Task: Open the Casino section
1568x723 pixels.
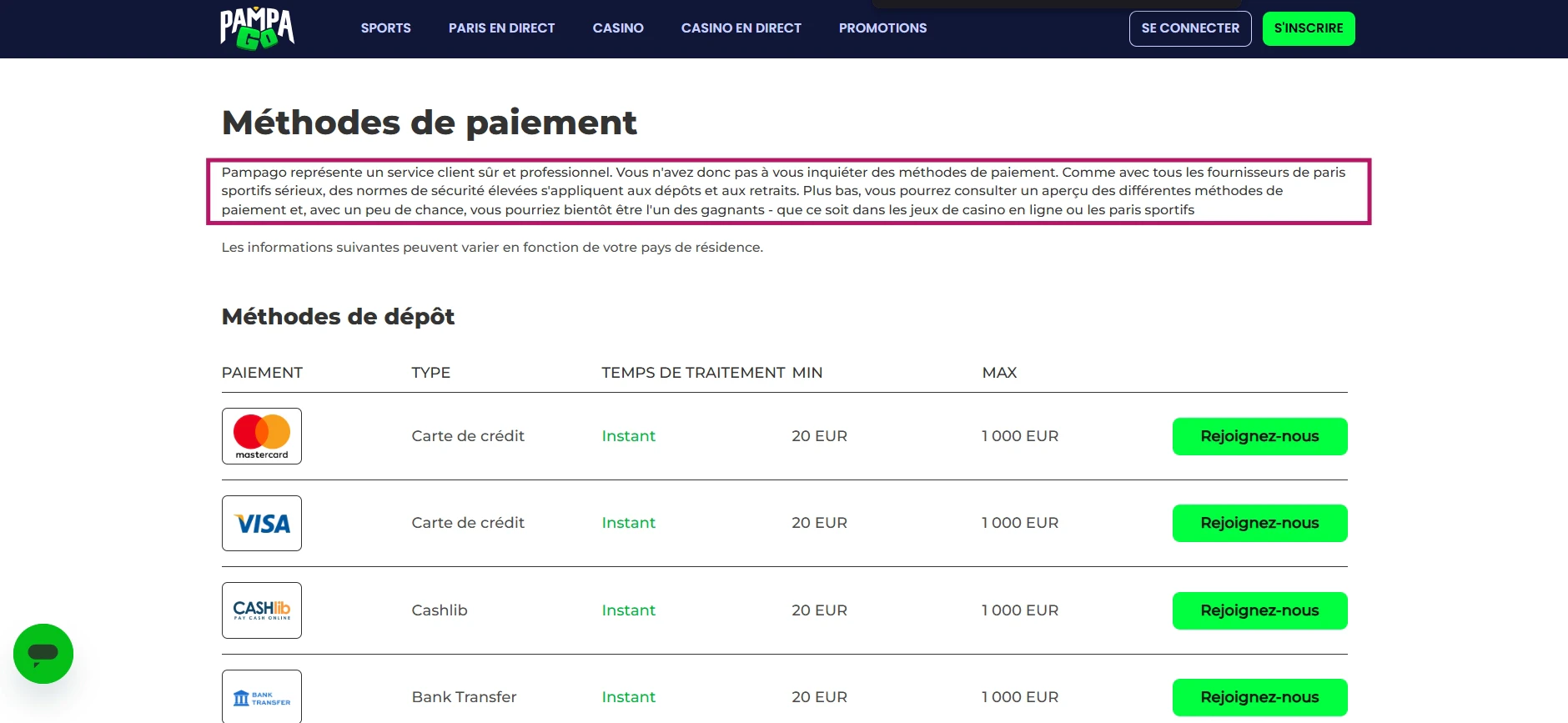Action: coord(618,28)
